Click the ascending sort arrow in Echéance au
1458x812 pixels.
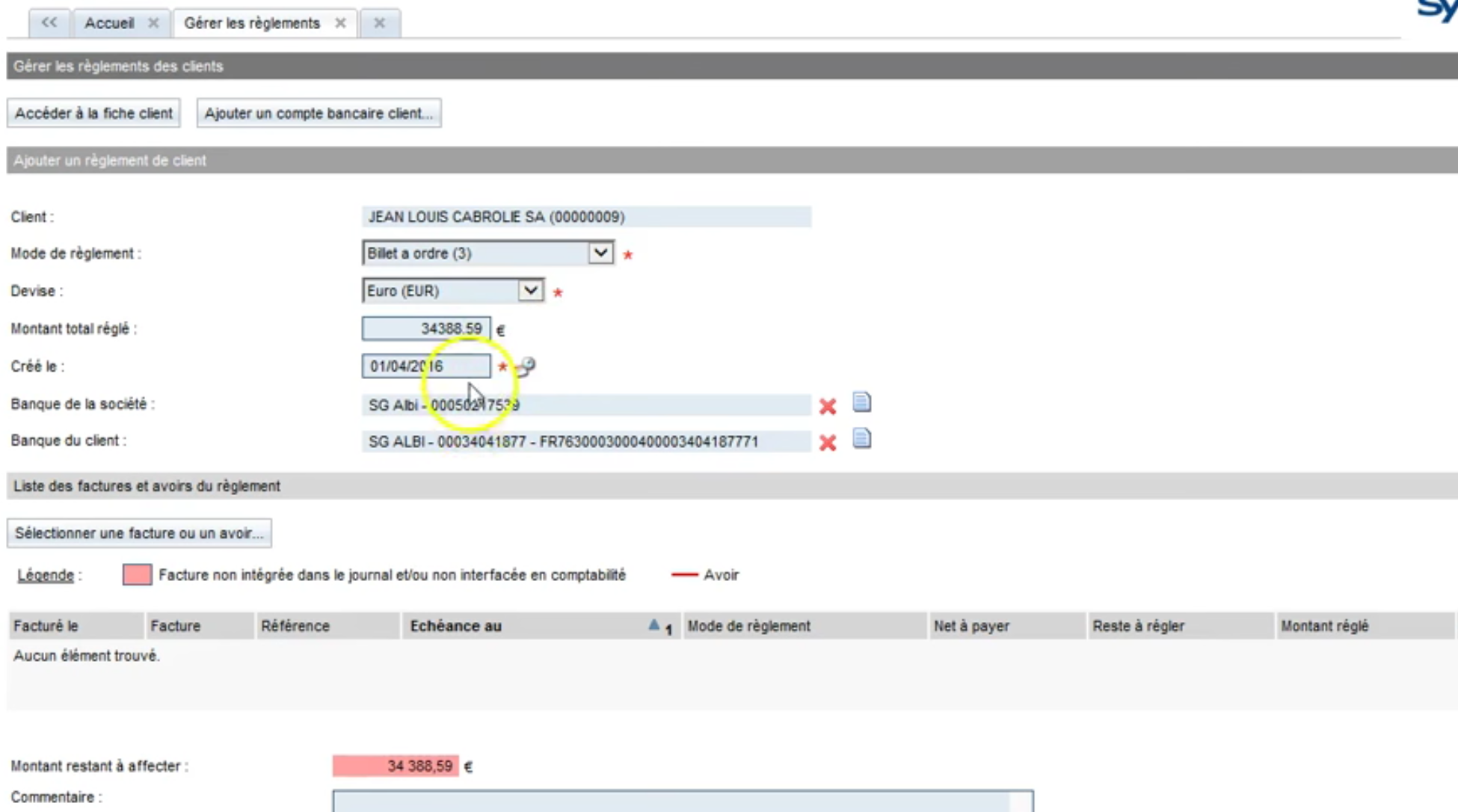click(654, 624)
